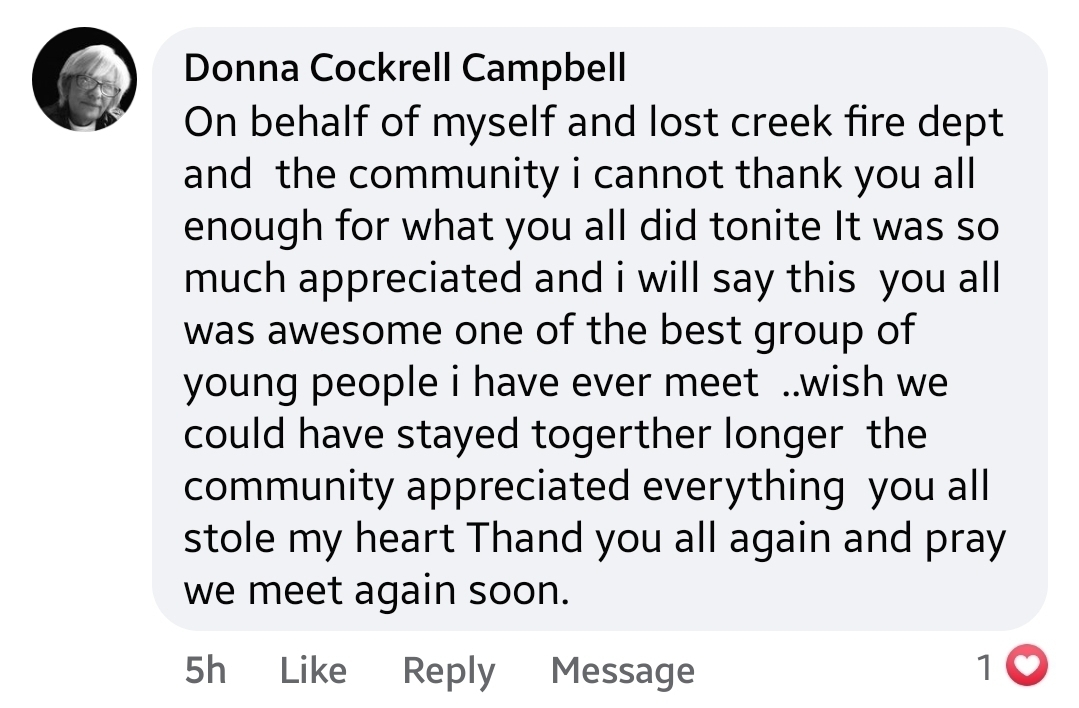Click the commenter name Donna Cockrell Campbell
Viewport: 1079px width, 708px height.
click(405, 68)
